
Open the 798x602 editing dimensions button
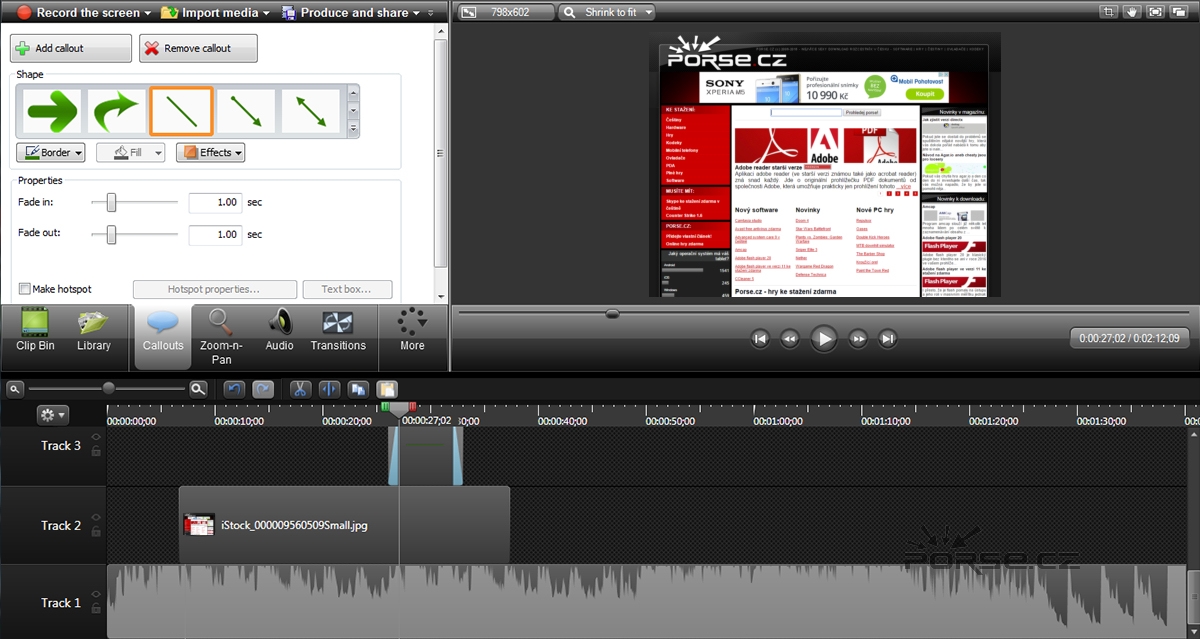point(505,13)
